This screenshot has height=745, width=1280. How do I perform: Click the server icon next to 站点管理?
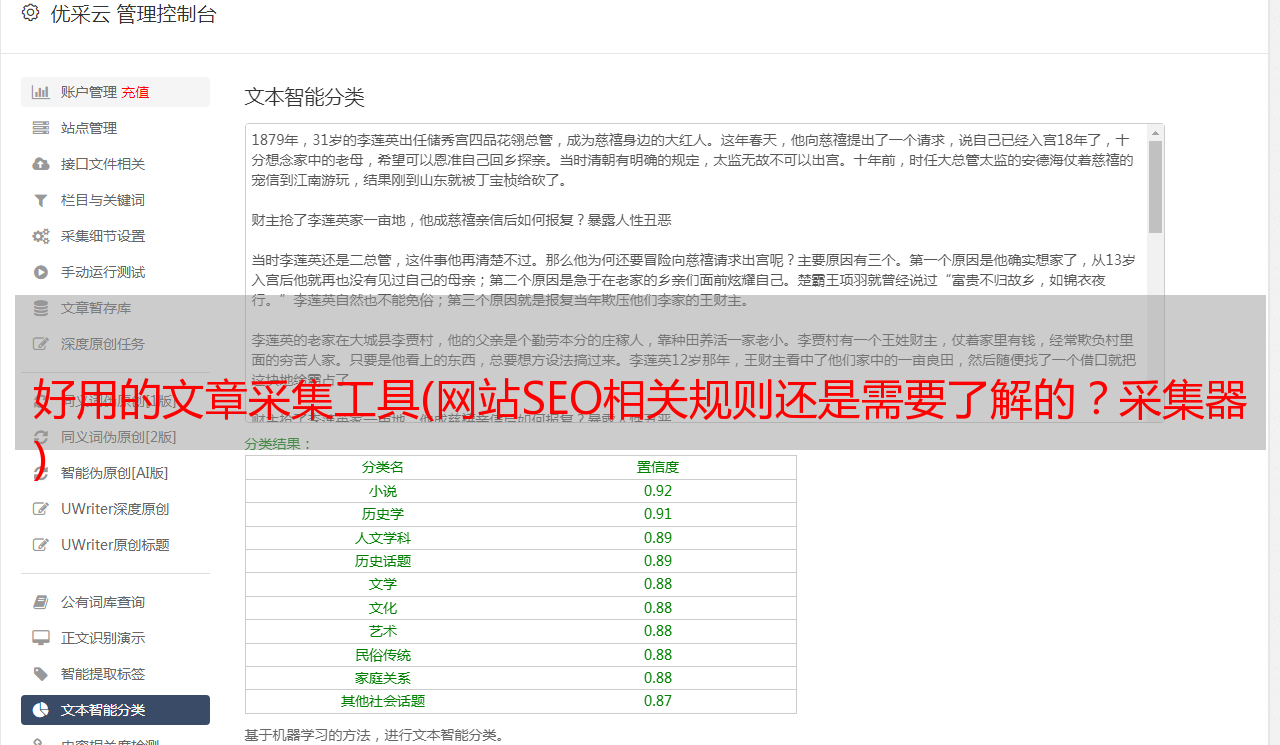[41, 128]
